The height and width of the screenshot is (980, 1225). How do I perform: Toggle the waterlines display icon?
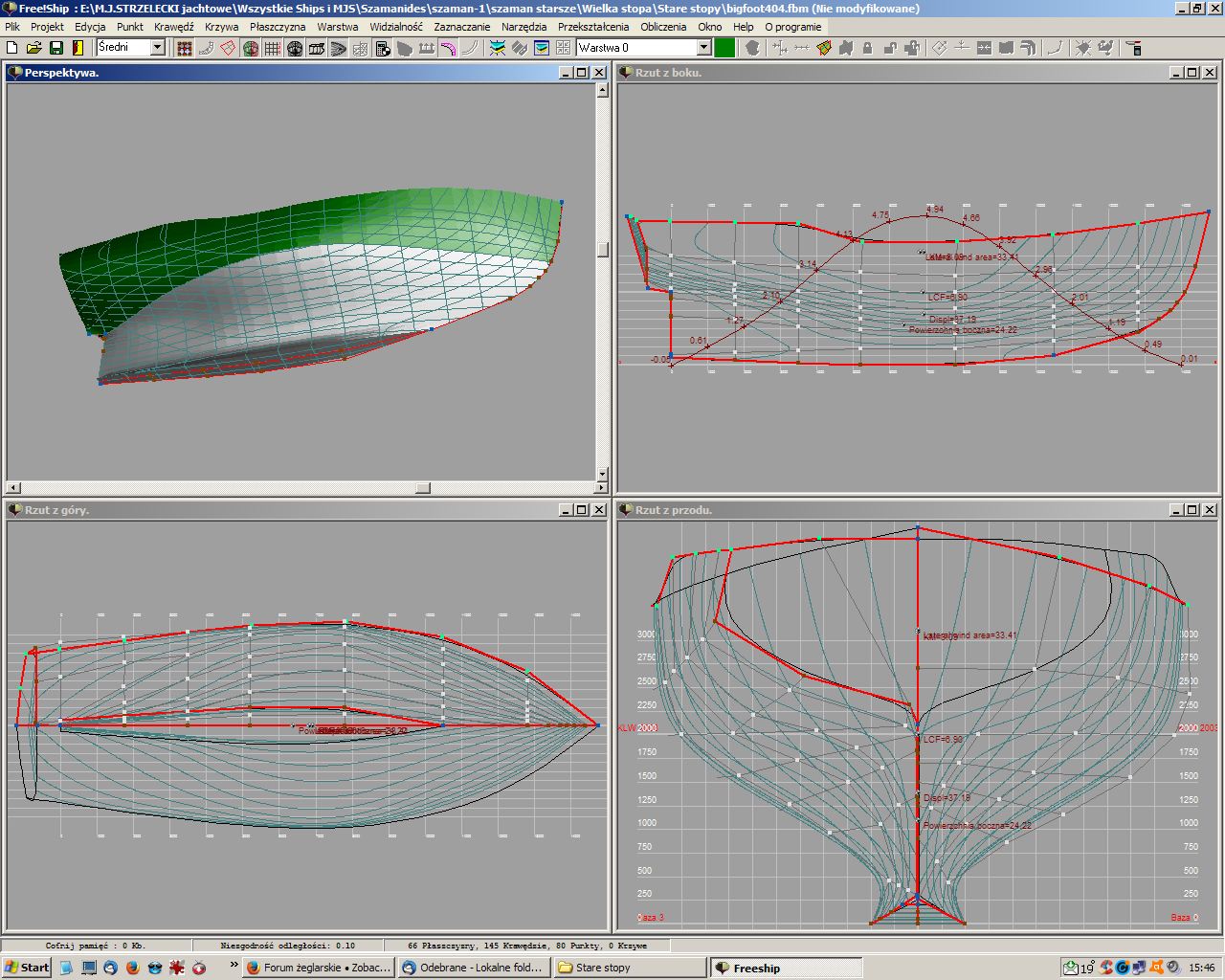click(x=339, y=48)
